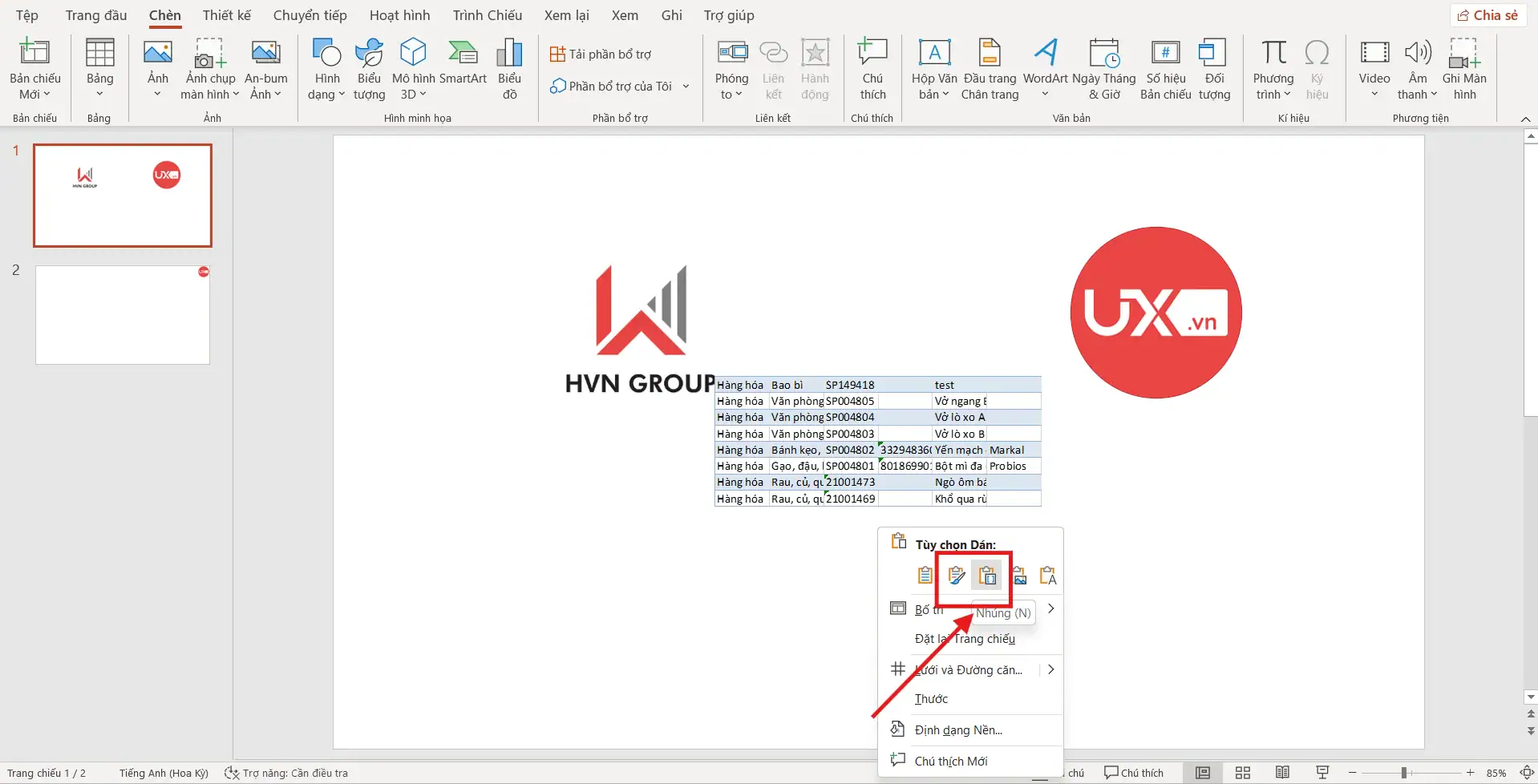Toggle the Thước (Ruler) menu option
This screenshot has height=784, width=1538.
[x=931, y=699]
